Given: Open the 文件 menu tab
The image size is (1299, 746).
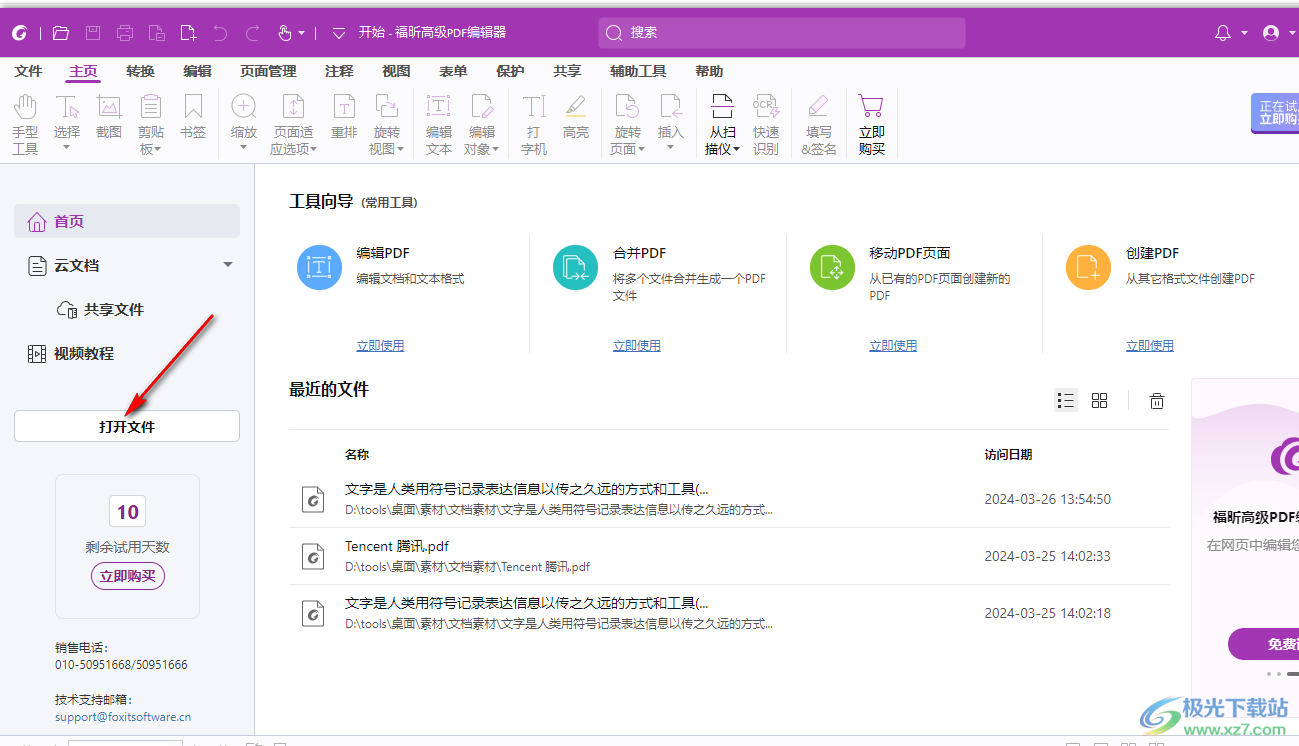Looking at the screenshot, I should (x=29, y=71).
